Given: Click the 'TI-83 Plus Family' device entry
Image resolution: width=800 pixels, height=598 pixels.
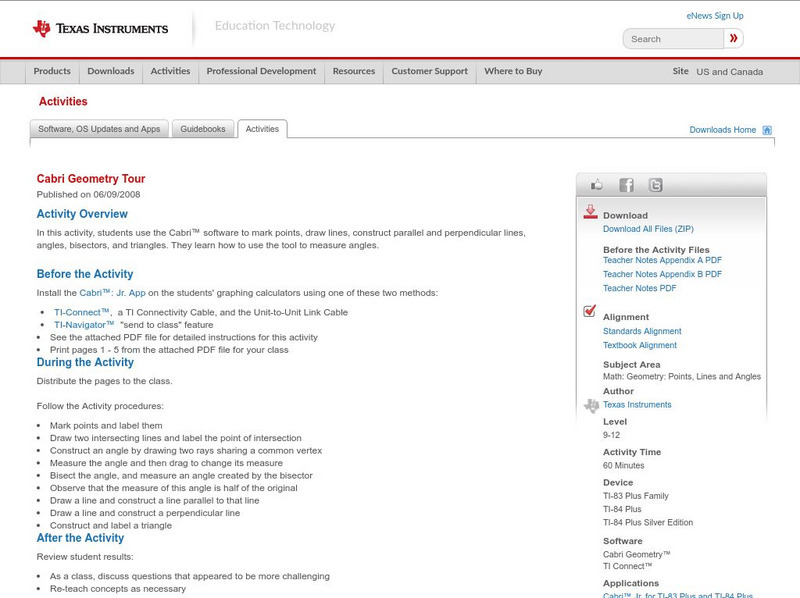Looking at the screenshot, I should [636, 496].
